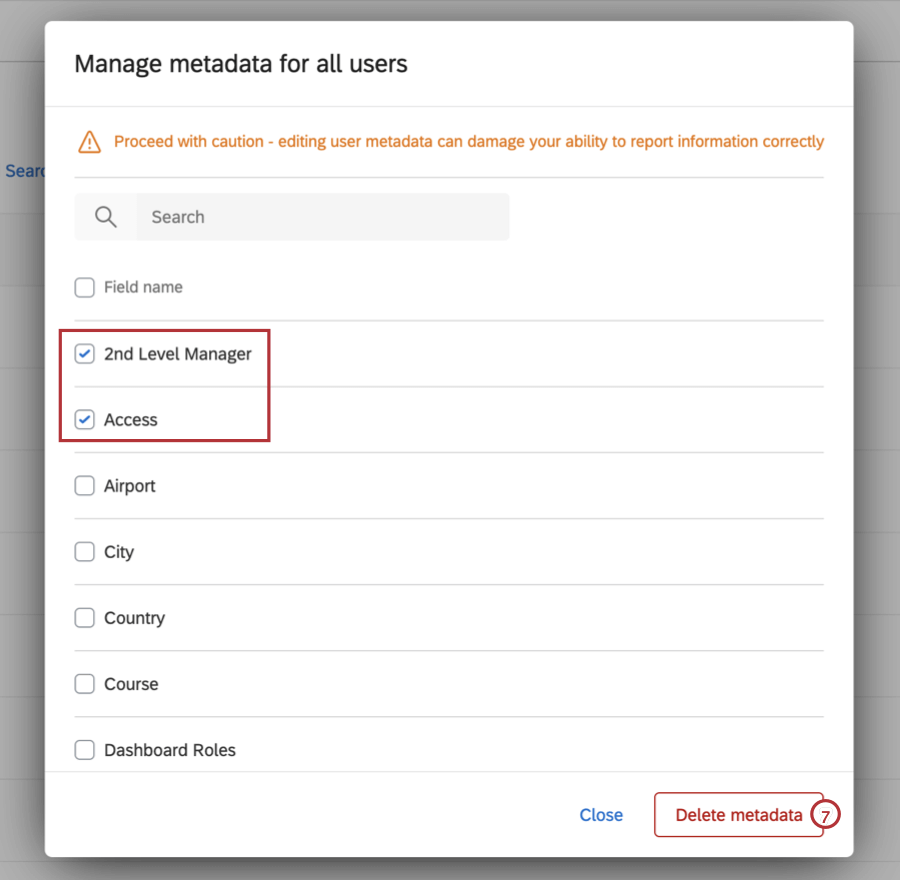900x880 pixels.
Task: Check the Country field checkbox
Action: point(84,617)
